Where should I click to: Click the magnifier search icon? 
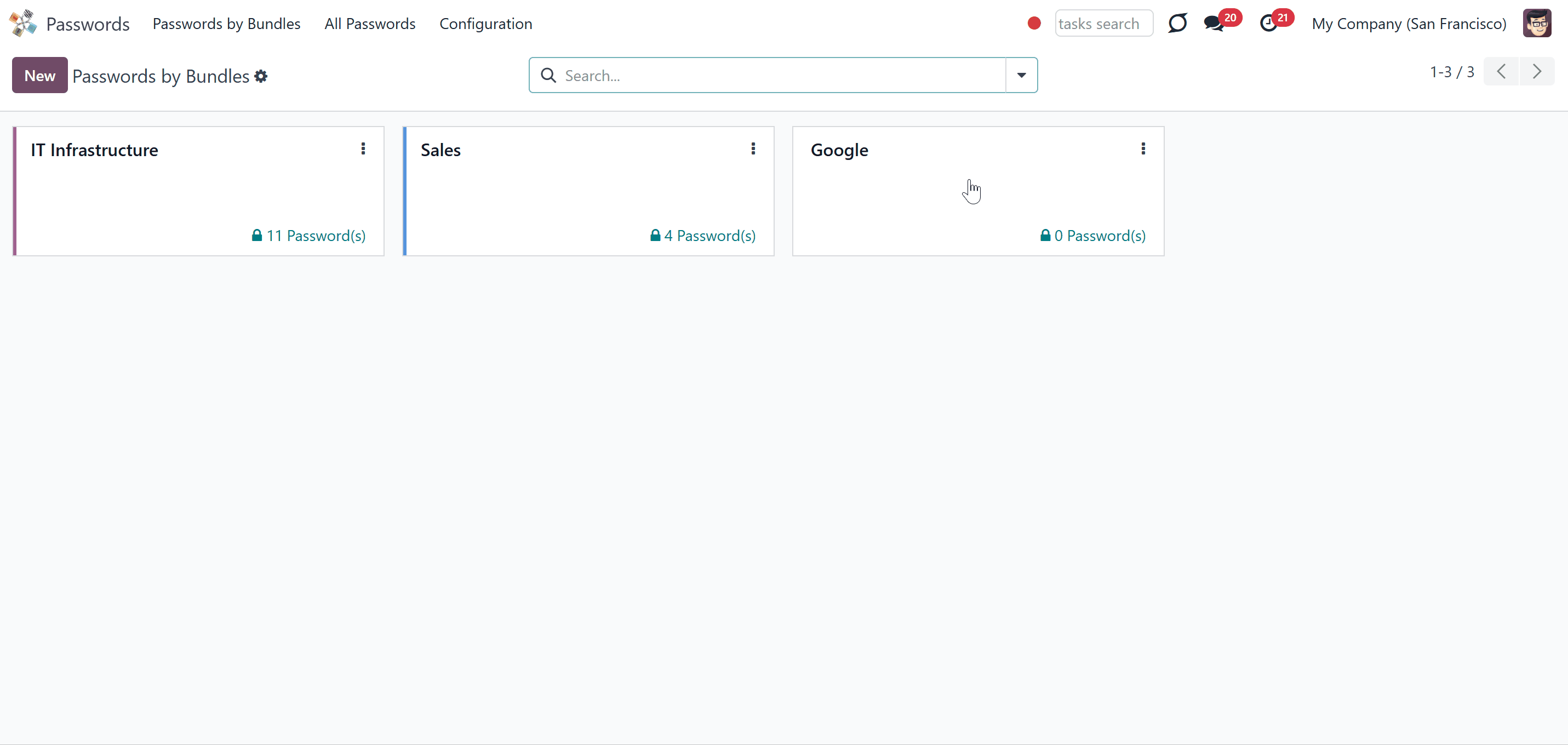pos(548,76)
